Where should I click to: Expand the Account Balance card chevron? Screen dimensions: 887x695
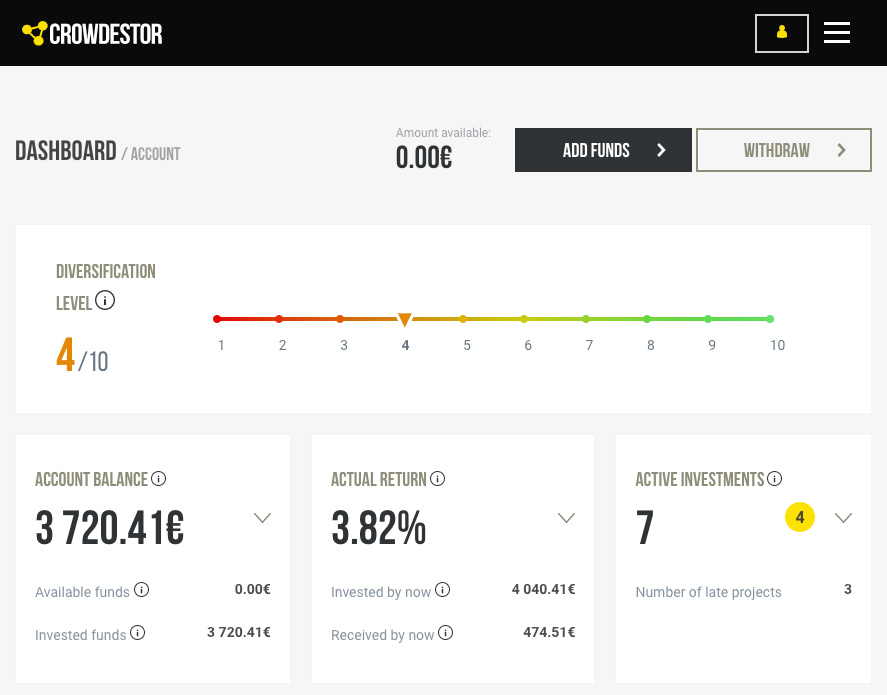pyautogui.click(x=262, y=518)
